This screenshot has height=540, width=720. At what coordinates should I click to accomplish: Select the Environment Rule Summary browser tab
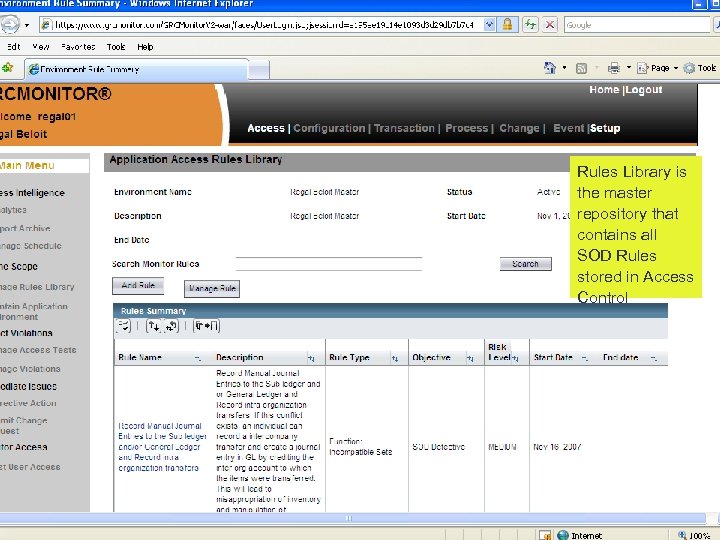click(x=135, y=69)
